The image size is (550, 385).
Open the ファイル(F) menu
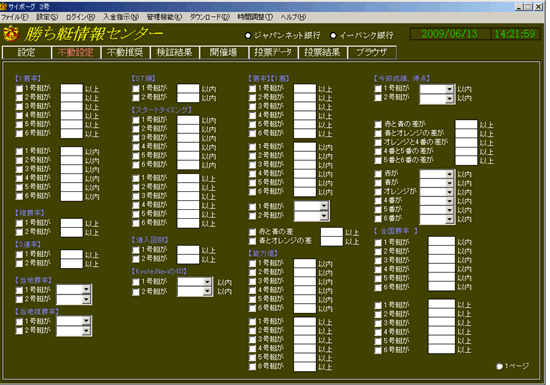point(15,17)
